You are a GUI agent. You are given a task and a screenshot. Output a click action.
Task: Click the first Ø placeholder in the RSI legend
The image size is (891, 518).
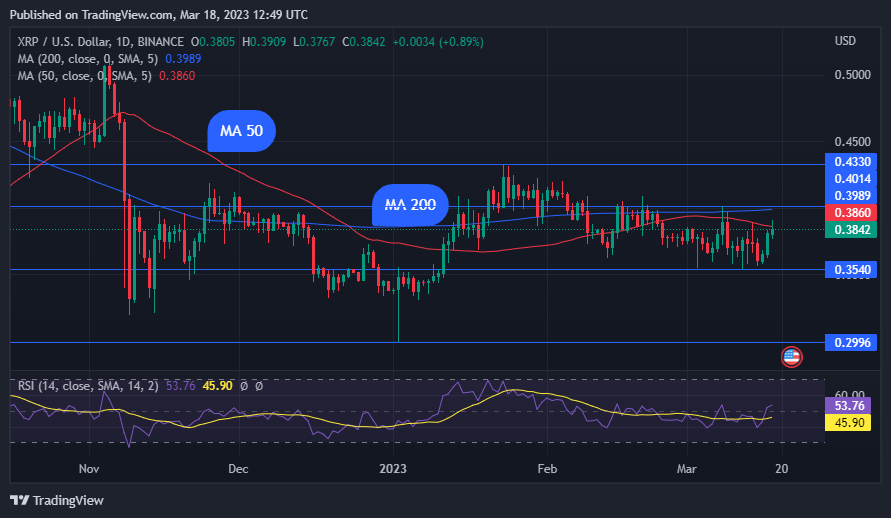[x=244, y=386]
